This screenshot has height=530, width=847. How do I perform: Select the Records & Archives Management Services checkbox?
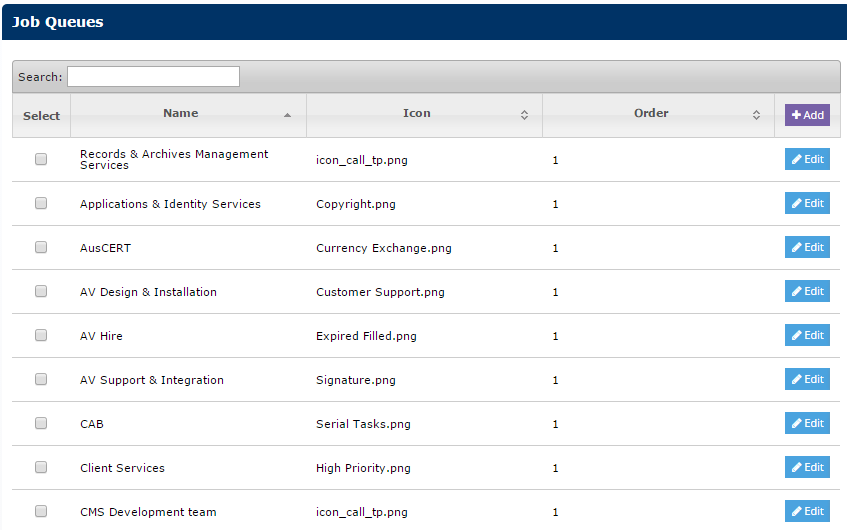(x=41, y=159)
